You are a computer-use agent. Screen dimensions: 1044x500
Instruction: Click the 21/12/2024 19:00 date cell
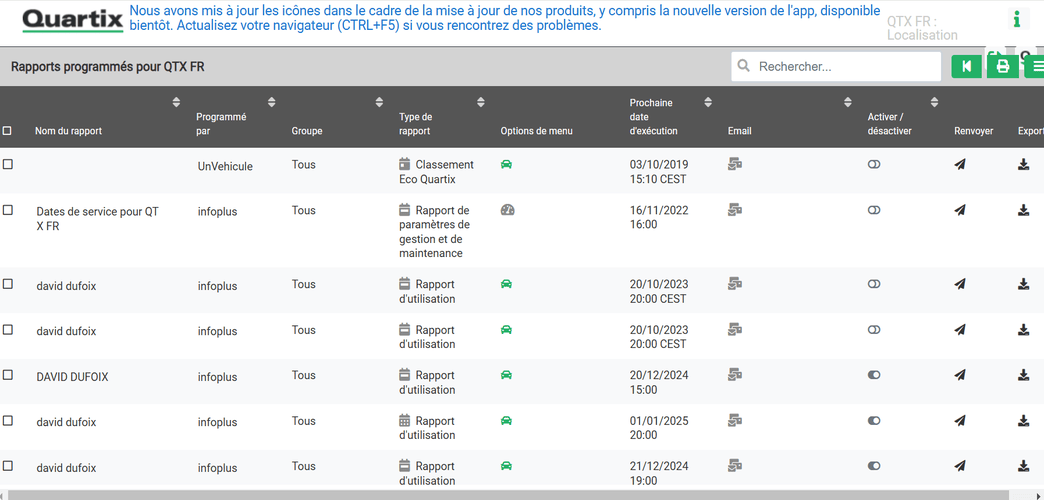[659, 473]
